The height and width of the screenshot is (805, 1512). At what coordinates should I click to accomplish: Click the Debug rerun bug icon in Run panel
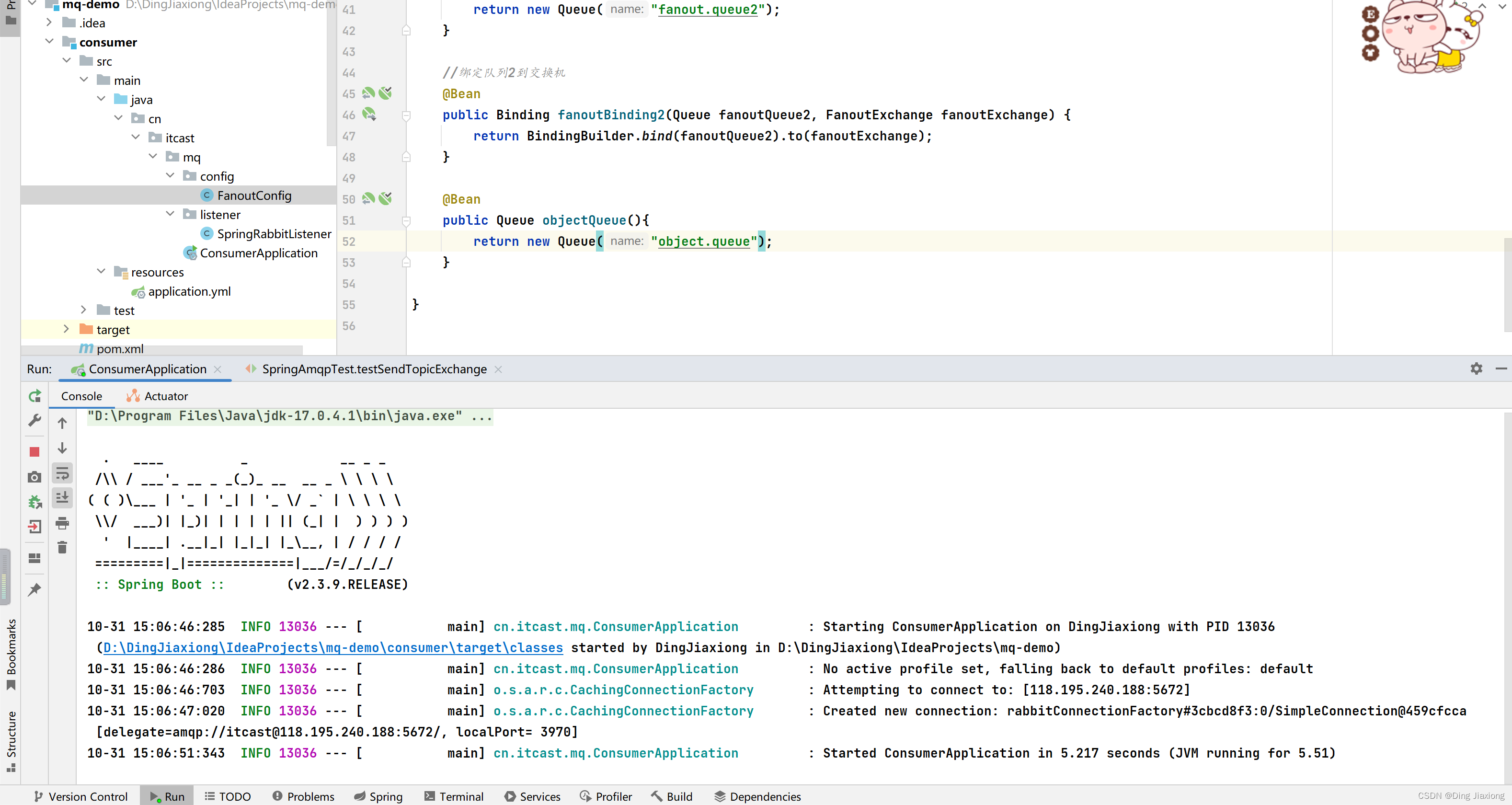34,502
